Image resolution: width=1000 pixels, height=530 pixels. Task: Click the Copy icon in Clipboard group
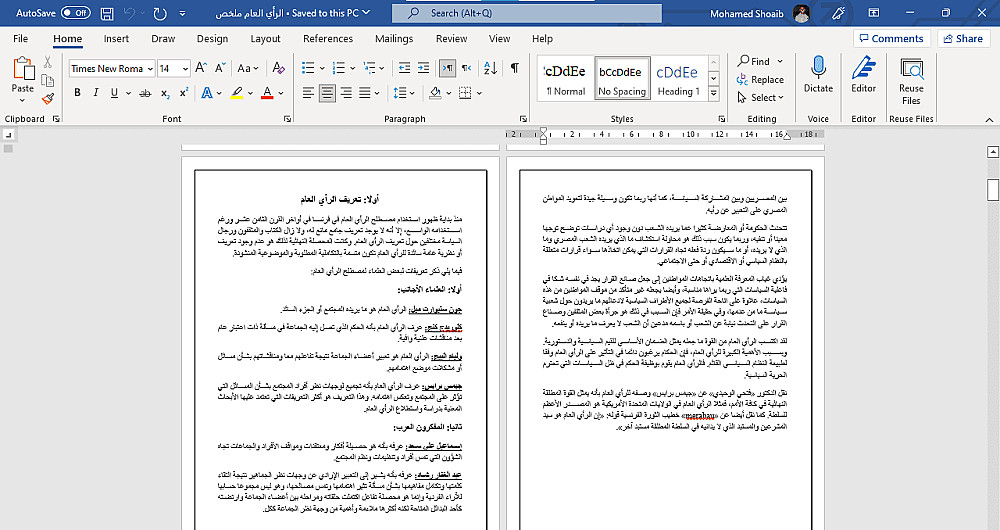click(x=47, y=80)
